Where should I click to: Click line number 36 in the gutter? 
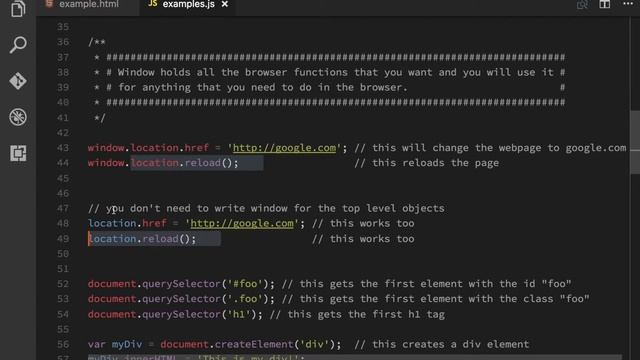(63, 42)
